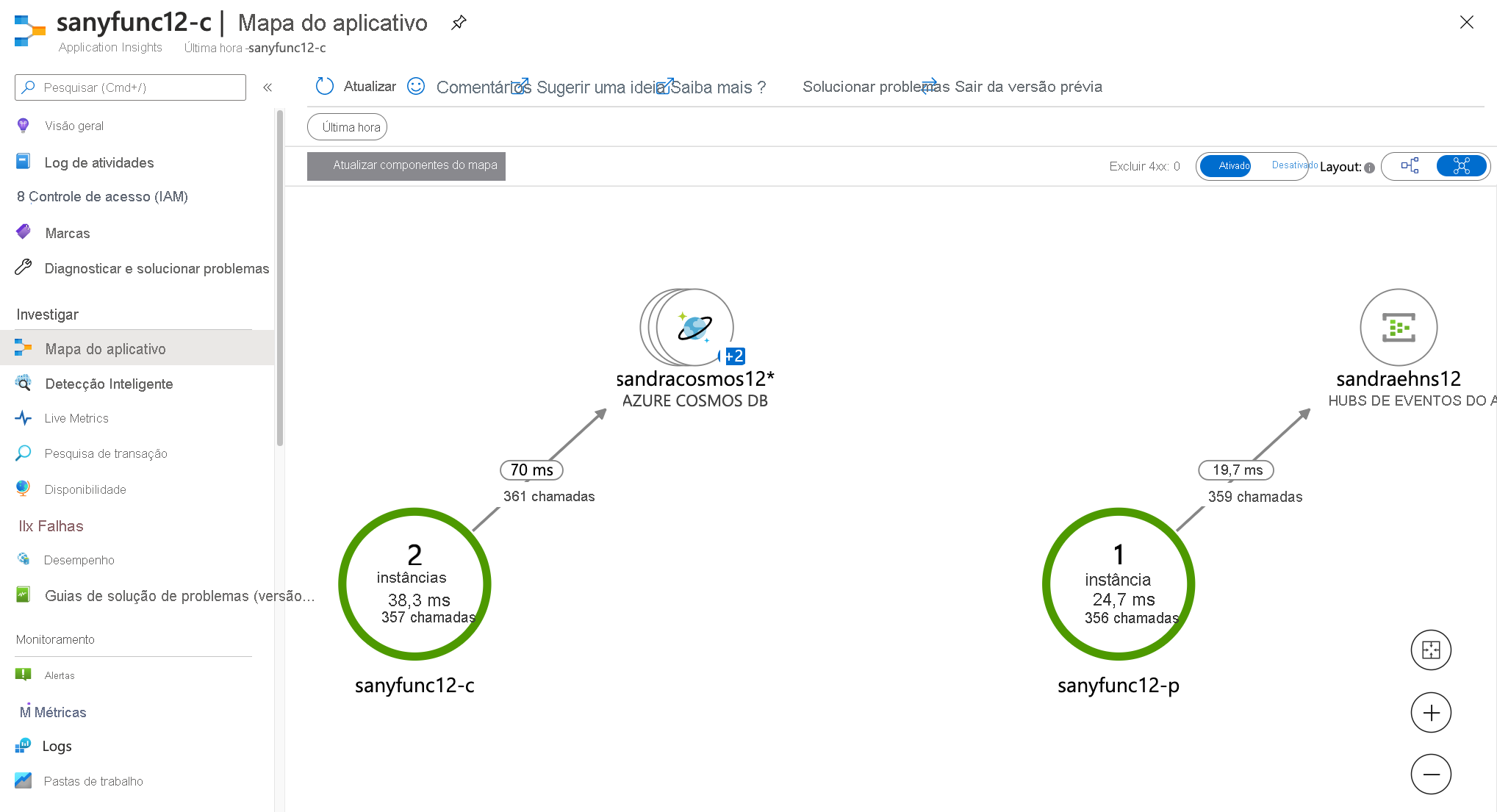Viewport: 1497px width, 812px height.
Task: Click the Pesquisar input field
Action: point(131,88)
